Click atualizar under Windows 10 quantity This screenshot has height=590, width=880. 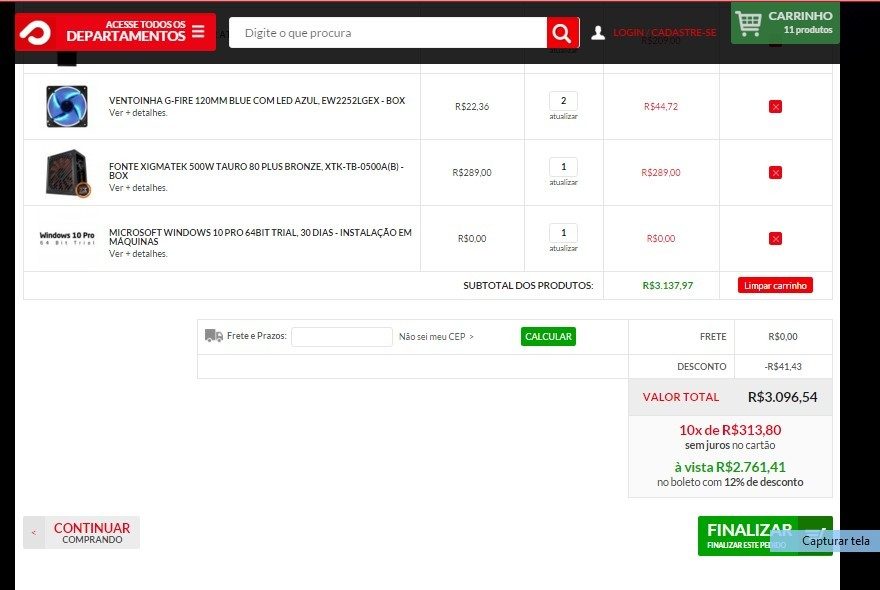pyautogui.click(x=563, y=249)
